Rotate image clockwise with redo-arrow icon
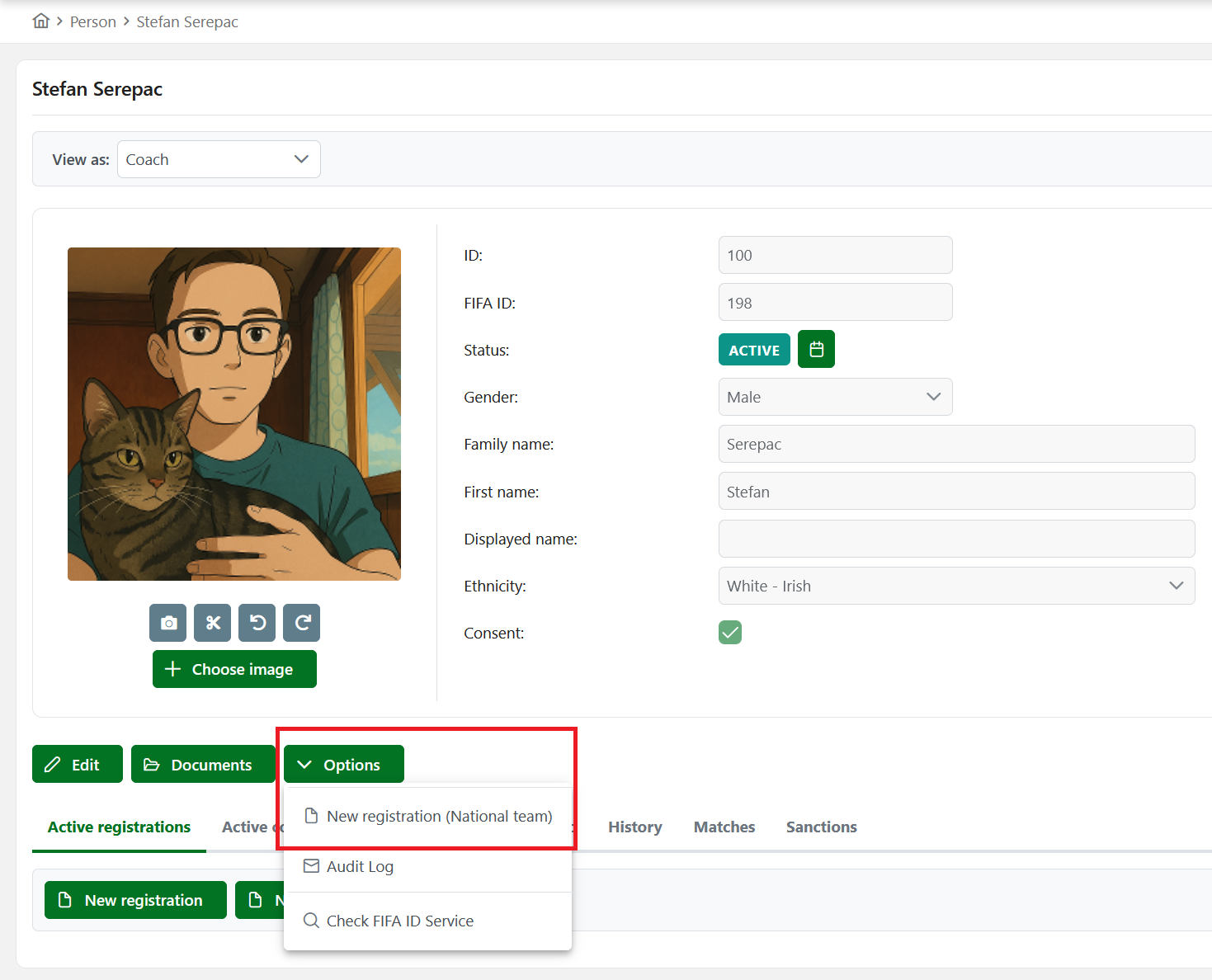 (302, 623)
